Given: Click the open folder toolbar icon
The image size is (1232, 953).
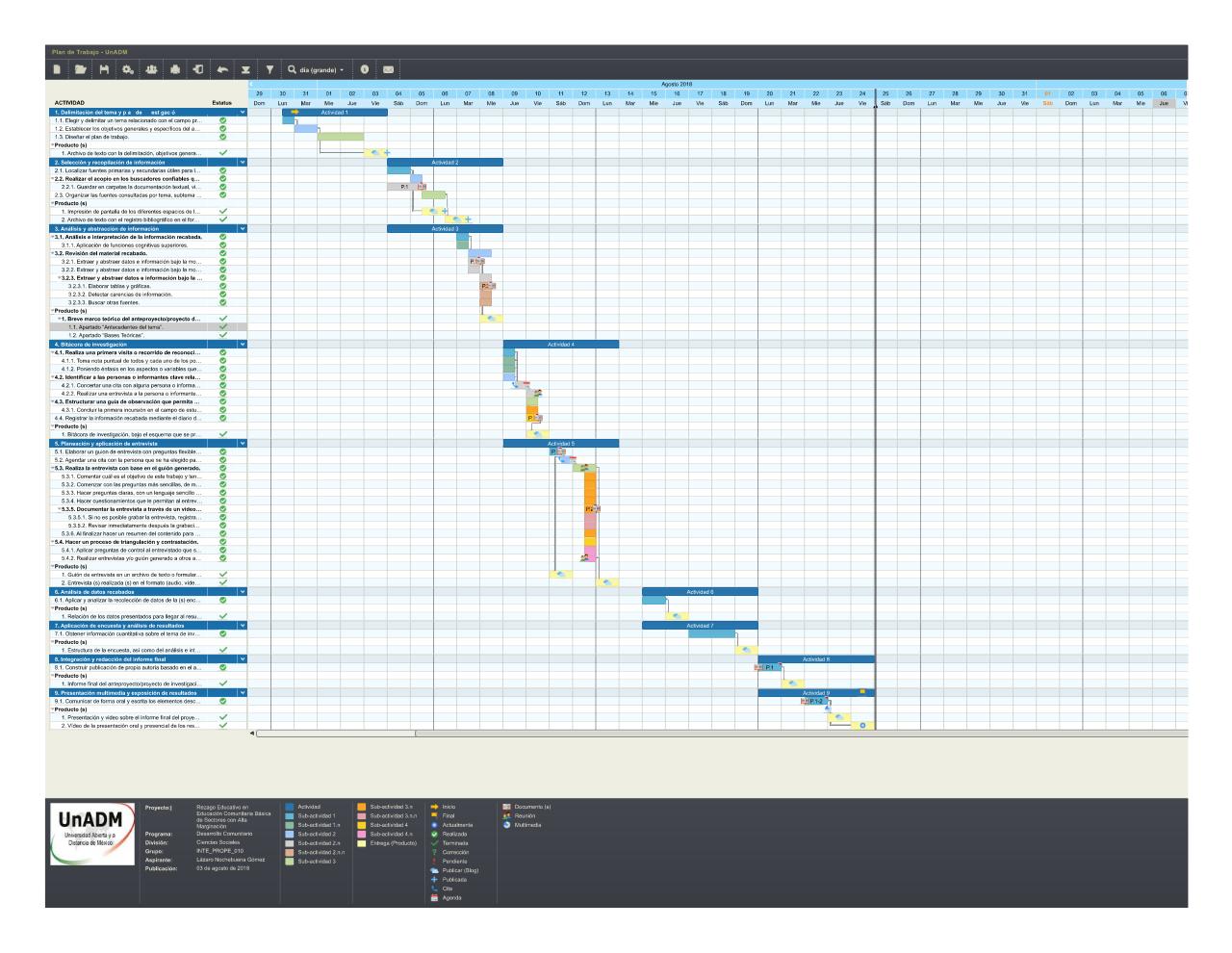Looking at the screenshot, I should coord(81,69).
